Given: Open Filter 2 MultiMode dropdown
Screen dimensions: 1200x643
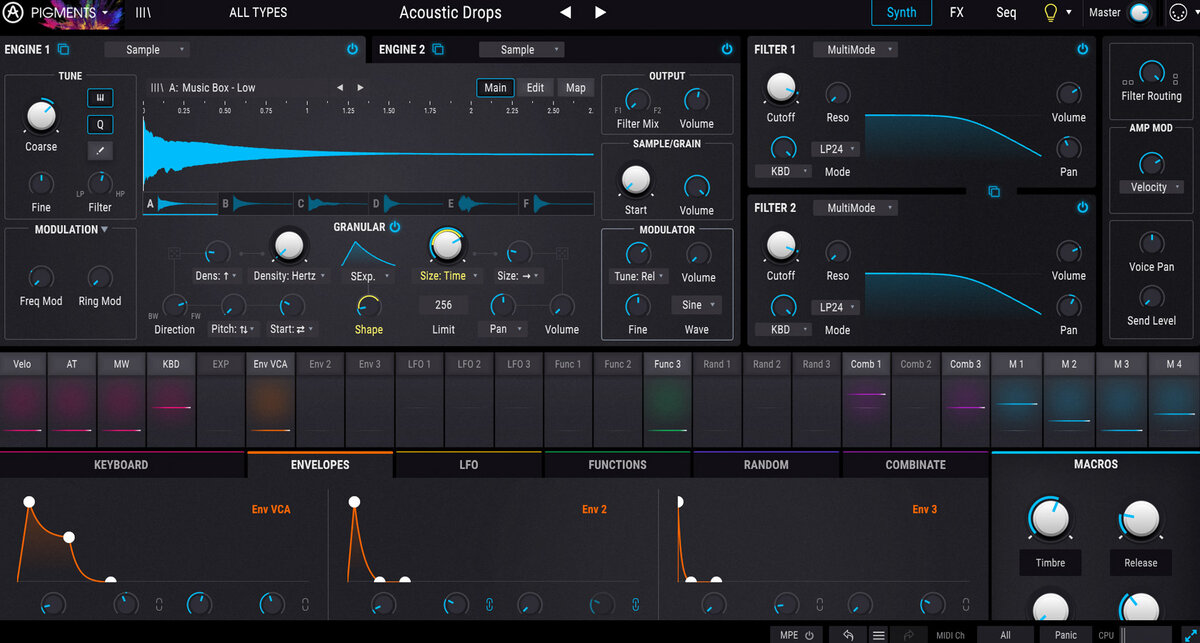Looking at the screenshot, I should 855,208.
